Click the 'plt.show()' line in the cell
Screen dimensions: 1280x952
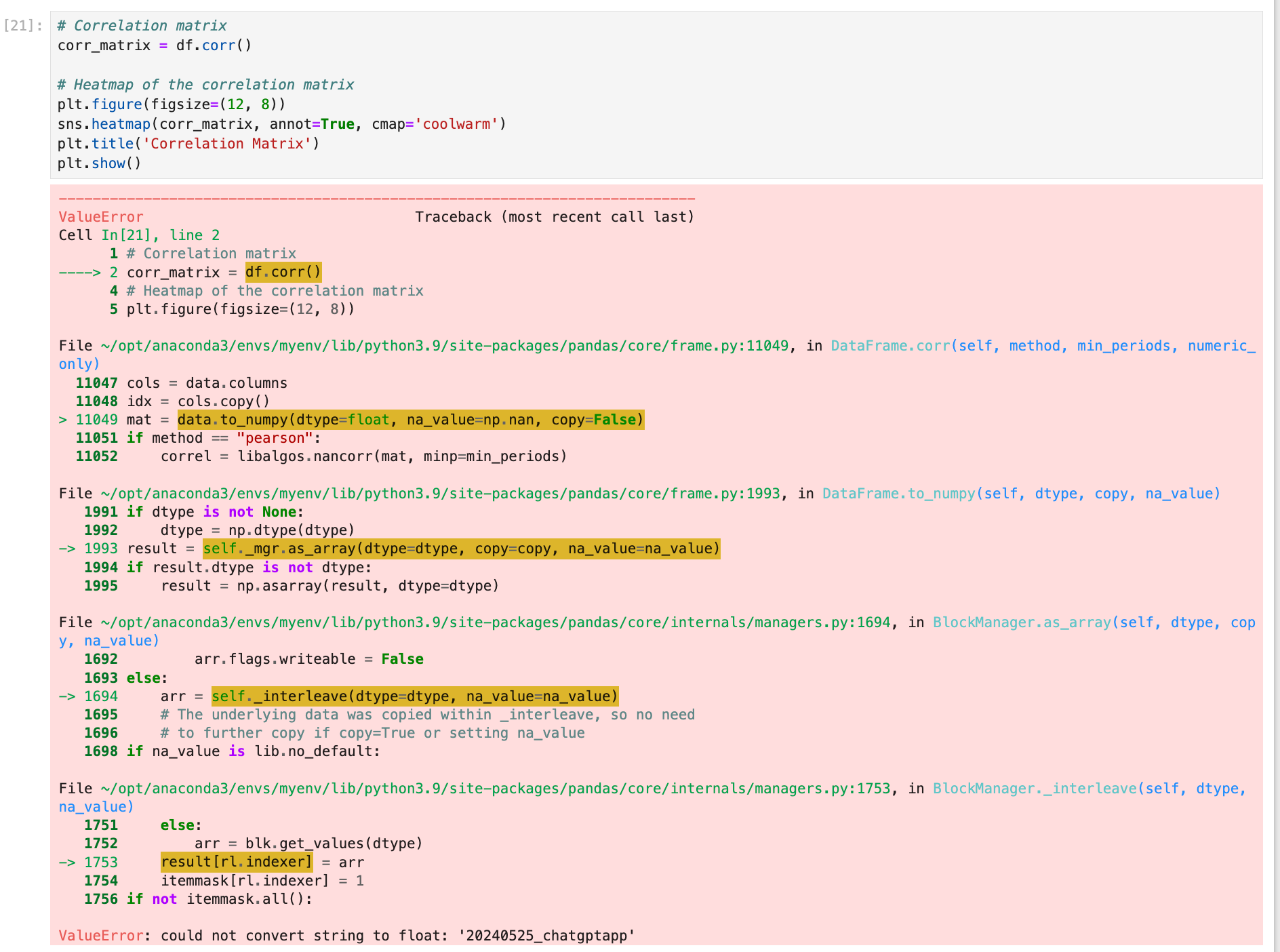coord(100,163)
